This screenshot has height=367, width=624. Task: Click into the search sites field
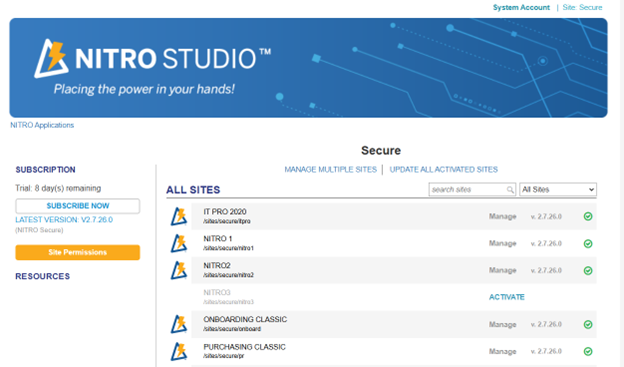tap(468, 189)
